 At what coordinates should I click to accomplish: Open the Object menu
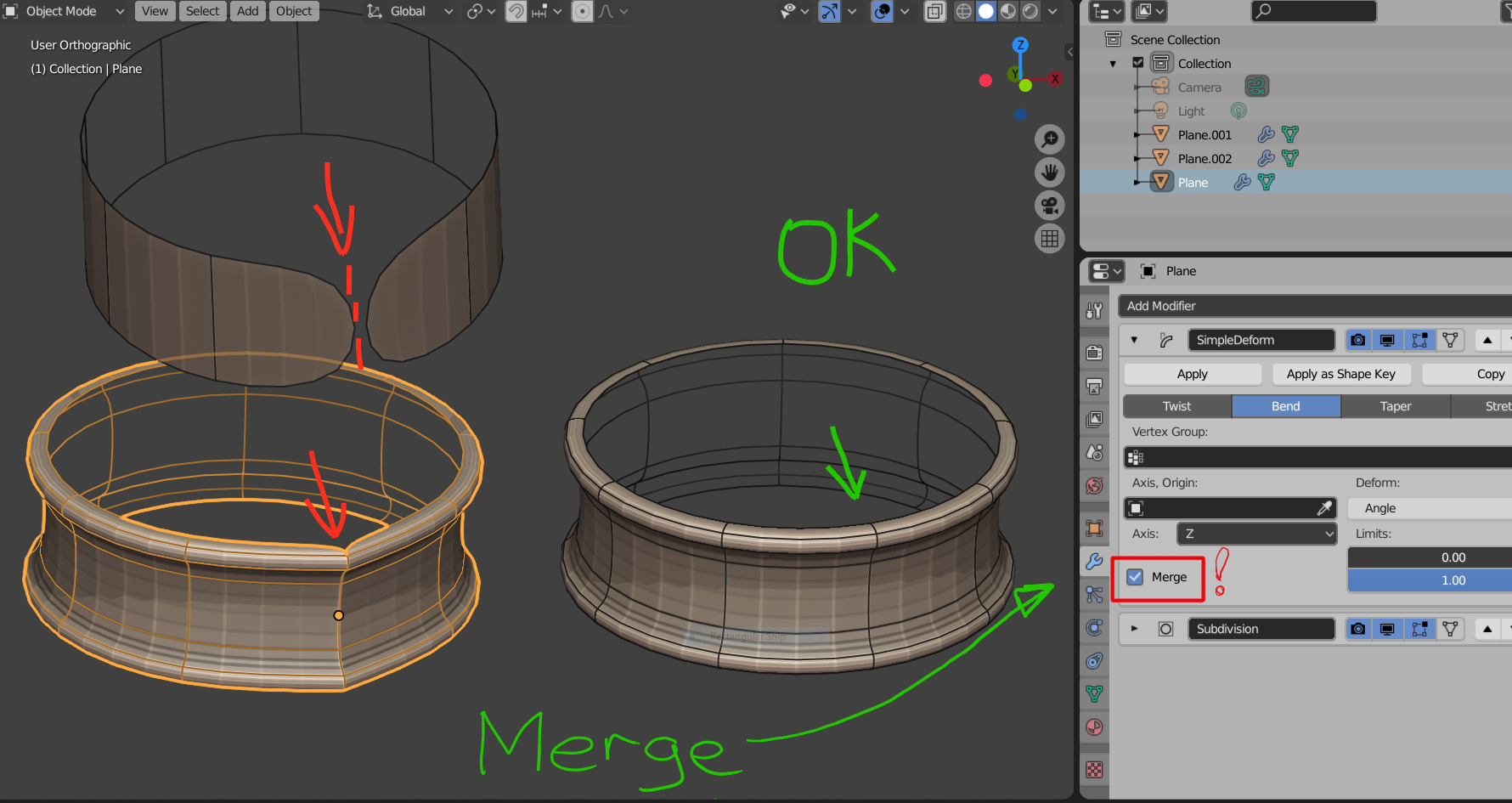(x=294, y=11)
